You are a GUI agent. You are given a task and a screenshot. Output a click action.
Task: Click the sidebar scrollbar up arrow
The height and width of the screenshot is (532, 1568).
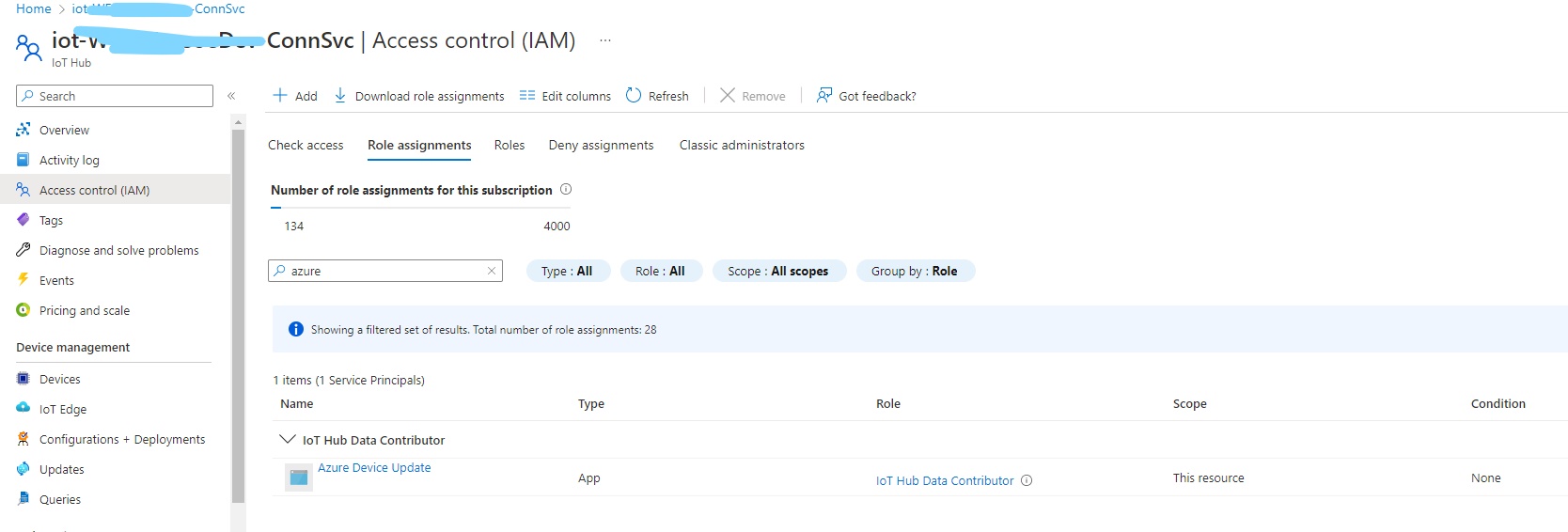click(238, 122)
